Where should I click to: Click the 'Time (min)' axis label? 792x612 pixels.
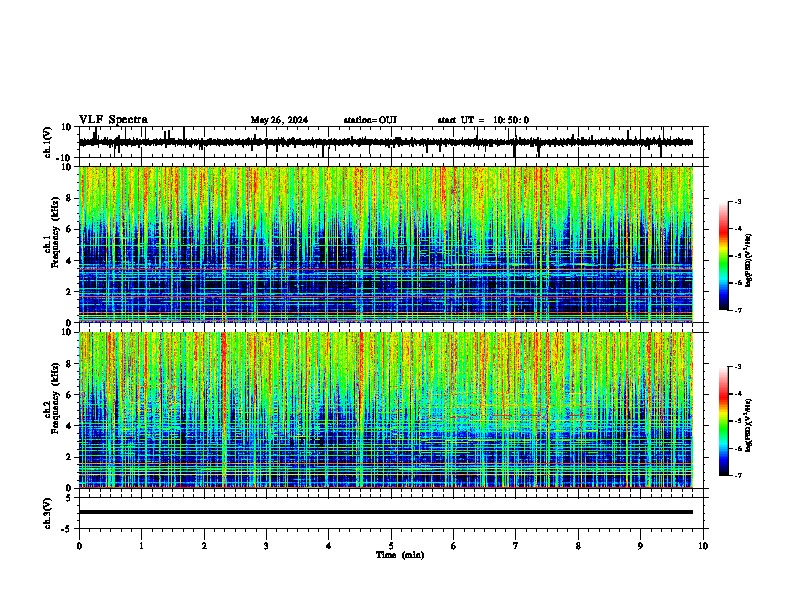coord(400,555)
